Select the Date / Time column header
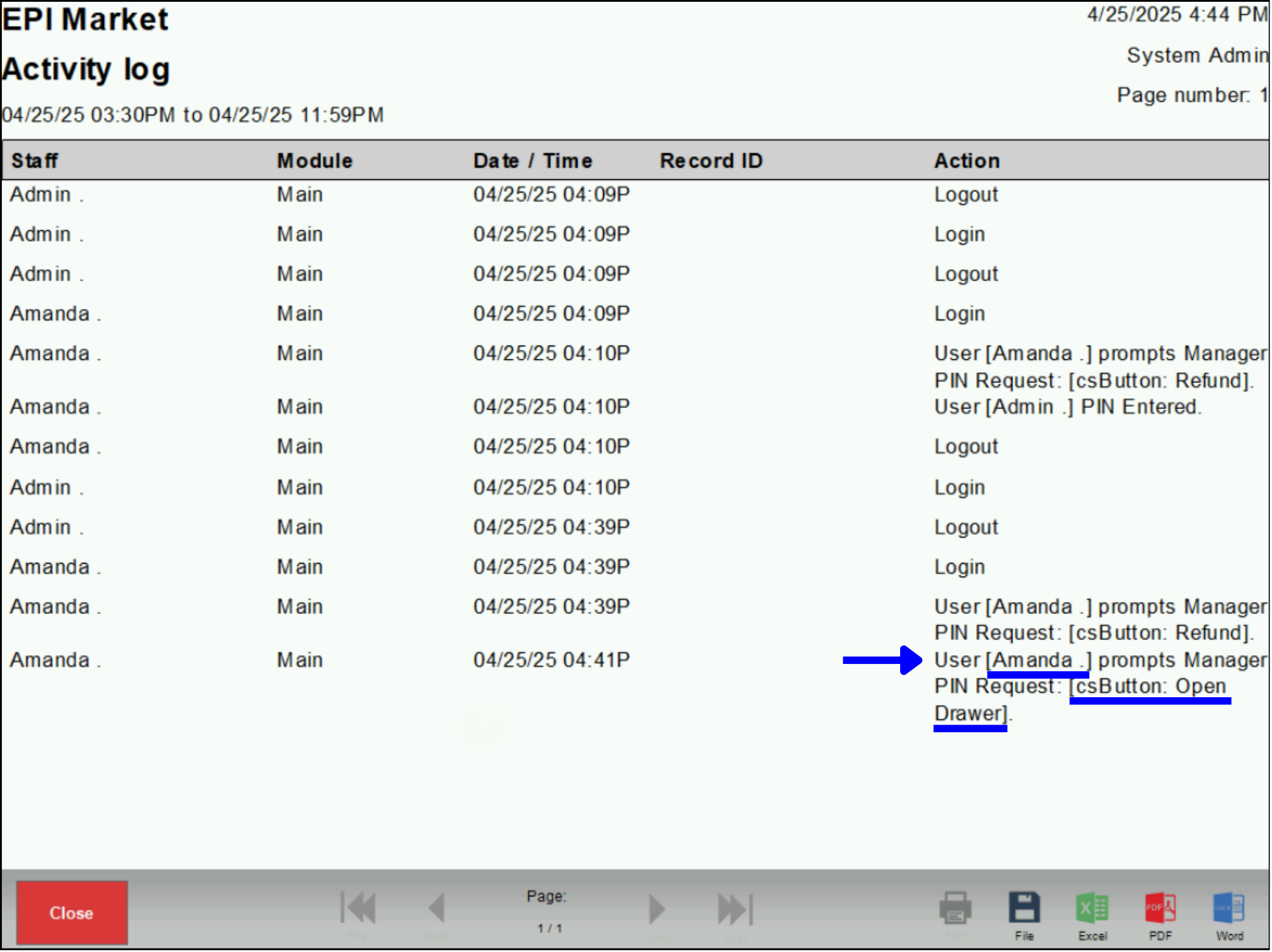The height and width of the screenshot is (952, 1272). (x=533, y=161)
